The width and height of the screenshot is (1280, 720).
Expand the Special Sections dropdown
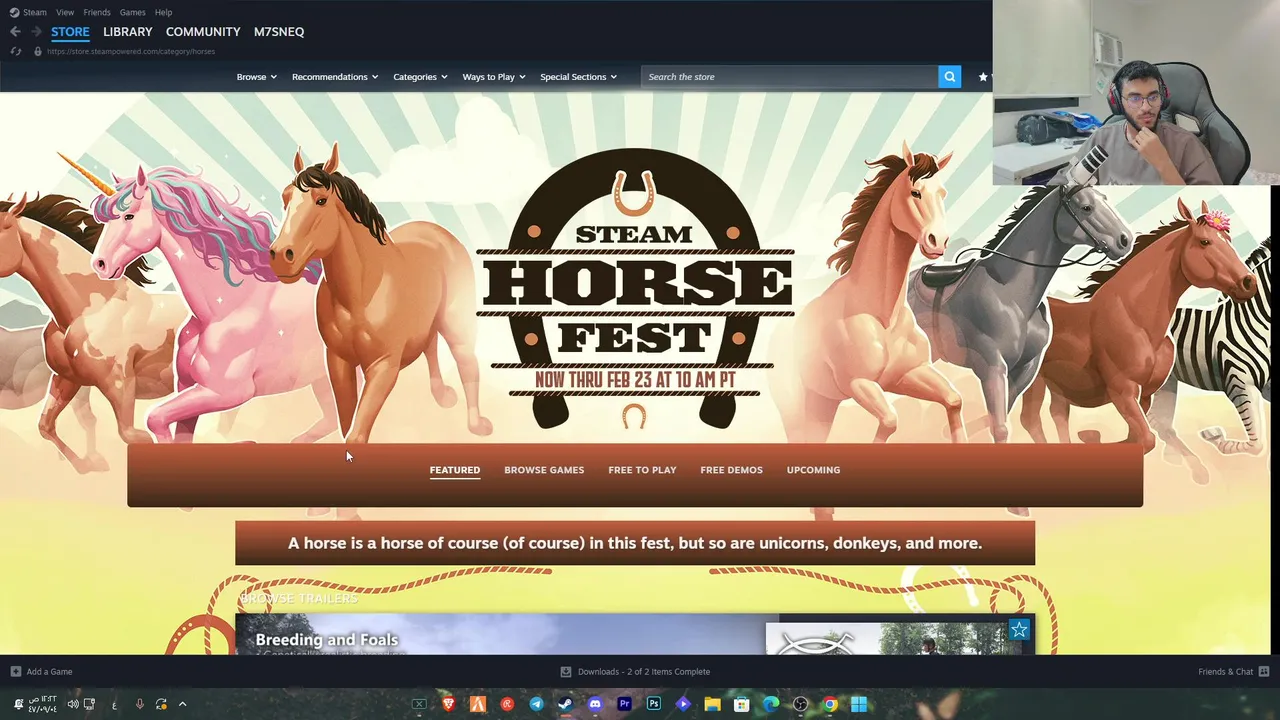pos(578,77)
